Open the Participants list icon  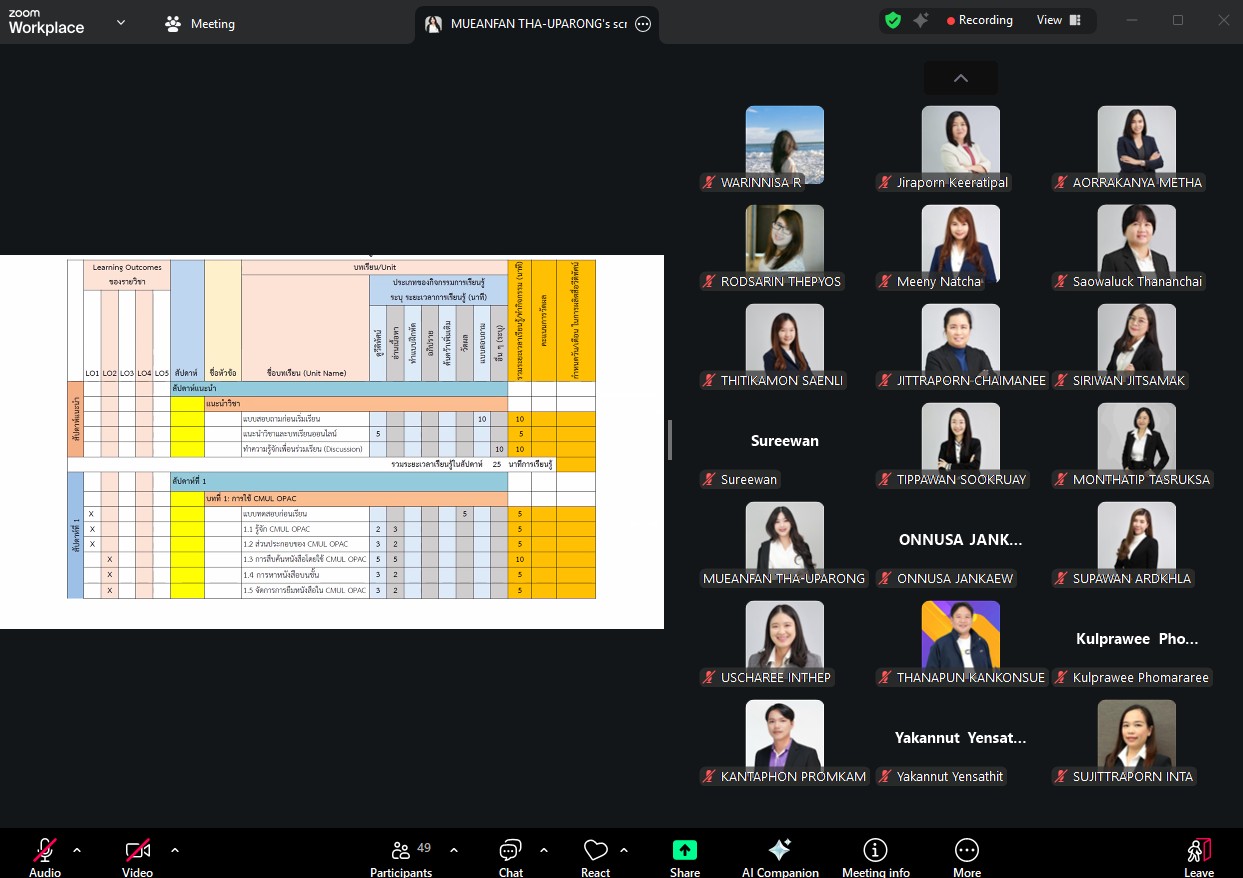point(402,851)
